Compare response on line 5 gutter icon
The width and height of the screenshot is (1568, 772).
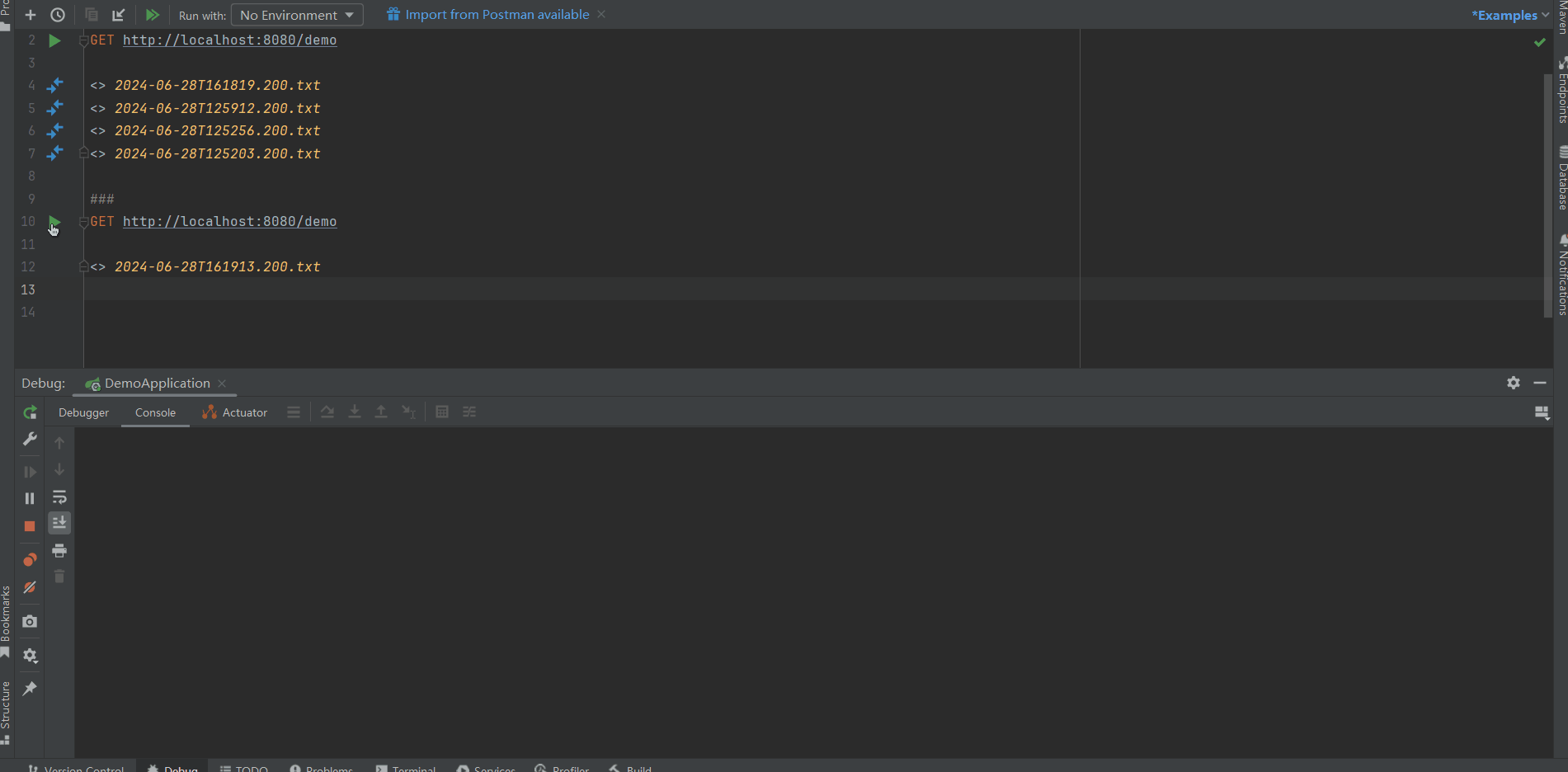pos(54,108)
